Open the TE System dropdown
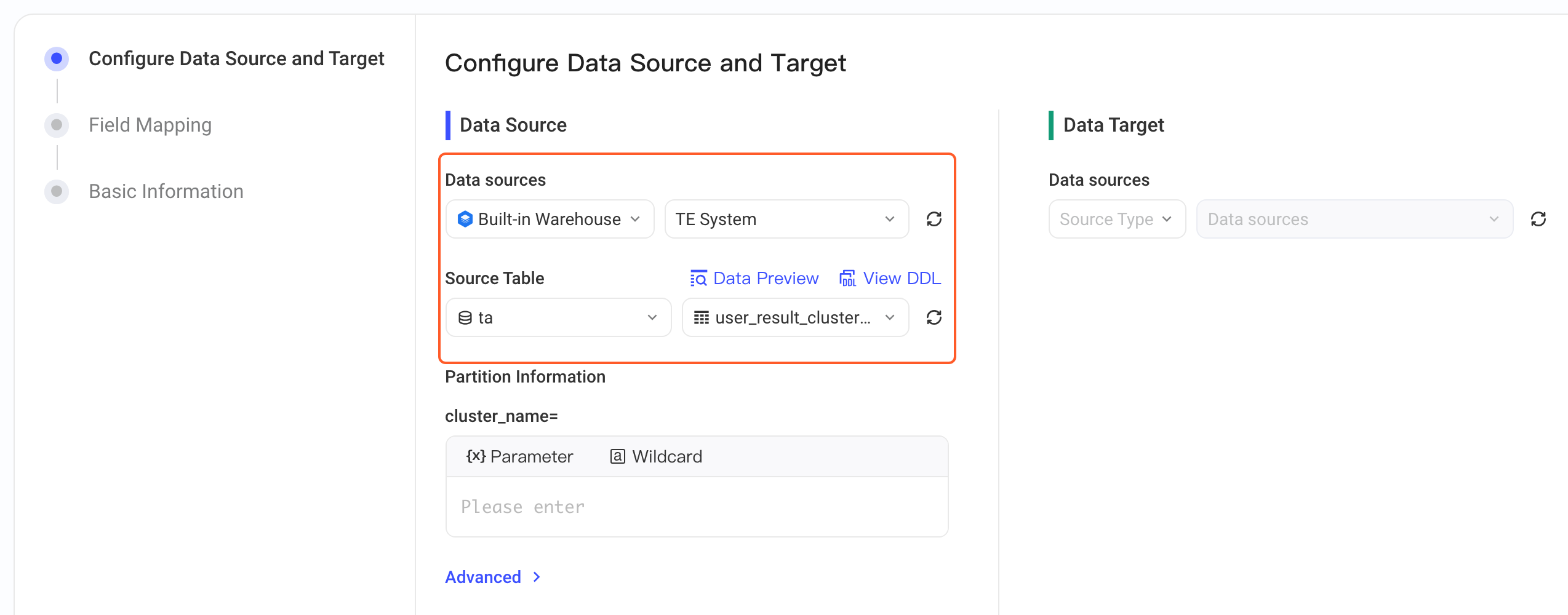 786,219
